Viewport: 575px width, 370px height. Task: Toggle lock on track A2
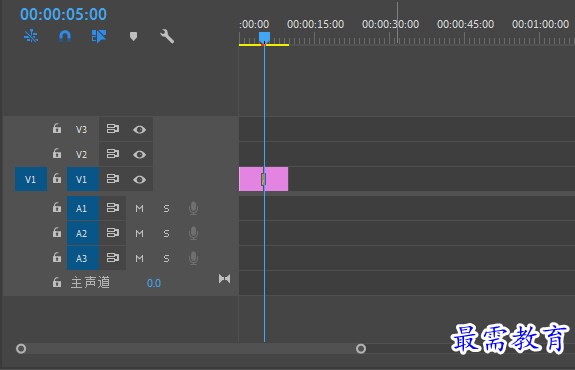56,232
